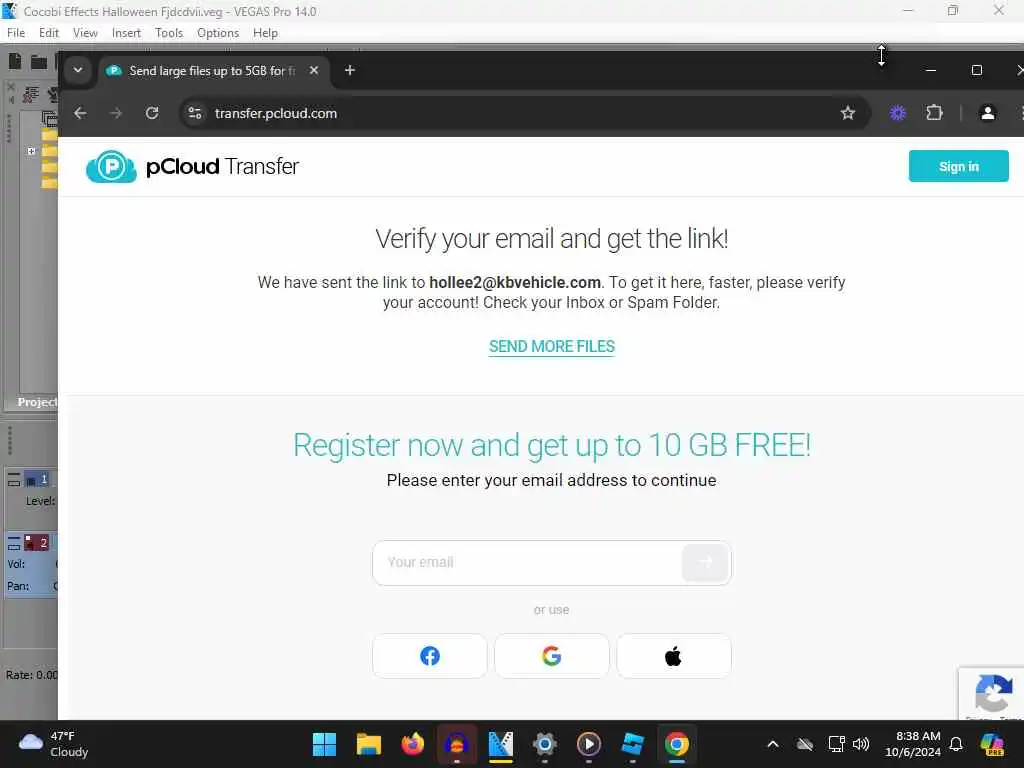The height and width of the screenshot is (768, 1024).
Task: Register with the Apple icon button
Action: point(674,656)
